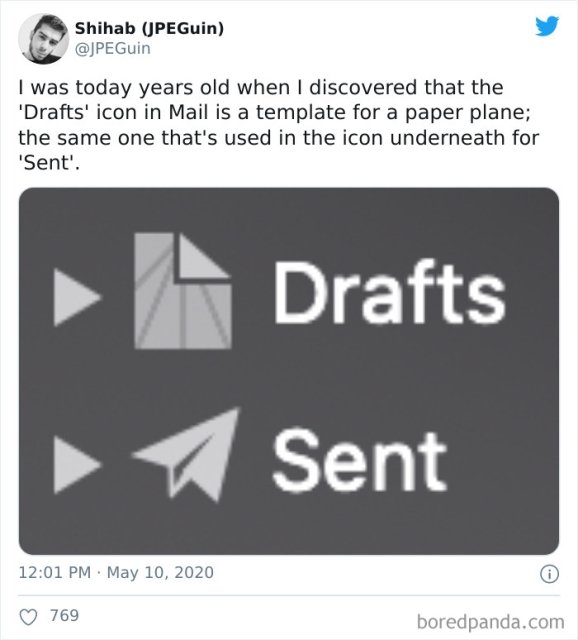The image size is (578, 640).
Task: Click the tweet text starting 'I was today'
Action: [278, 125]
